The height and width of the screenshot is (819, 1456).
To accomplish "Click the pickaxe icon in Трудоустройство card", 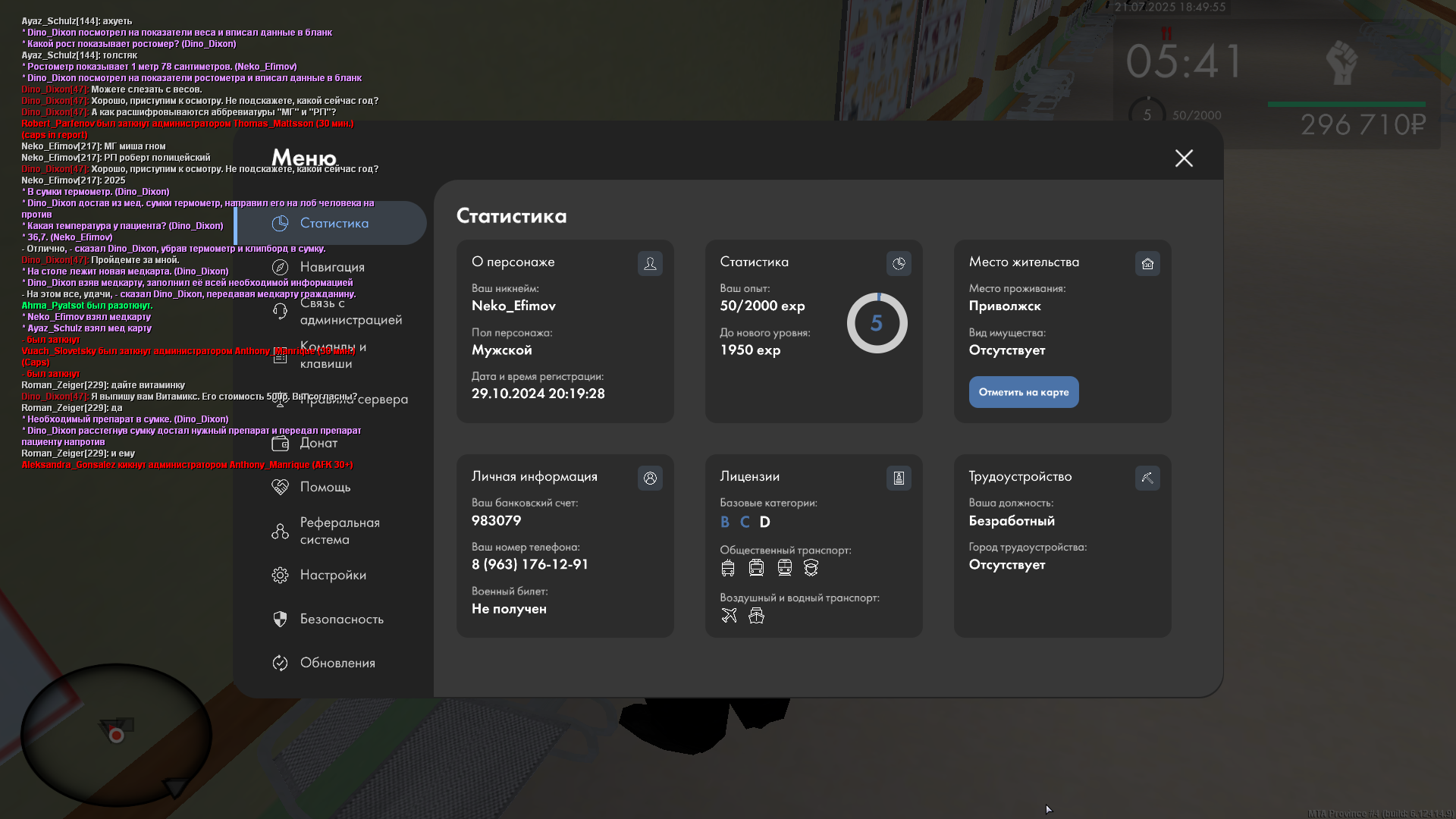I will (x=1147, y=479).
